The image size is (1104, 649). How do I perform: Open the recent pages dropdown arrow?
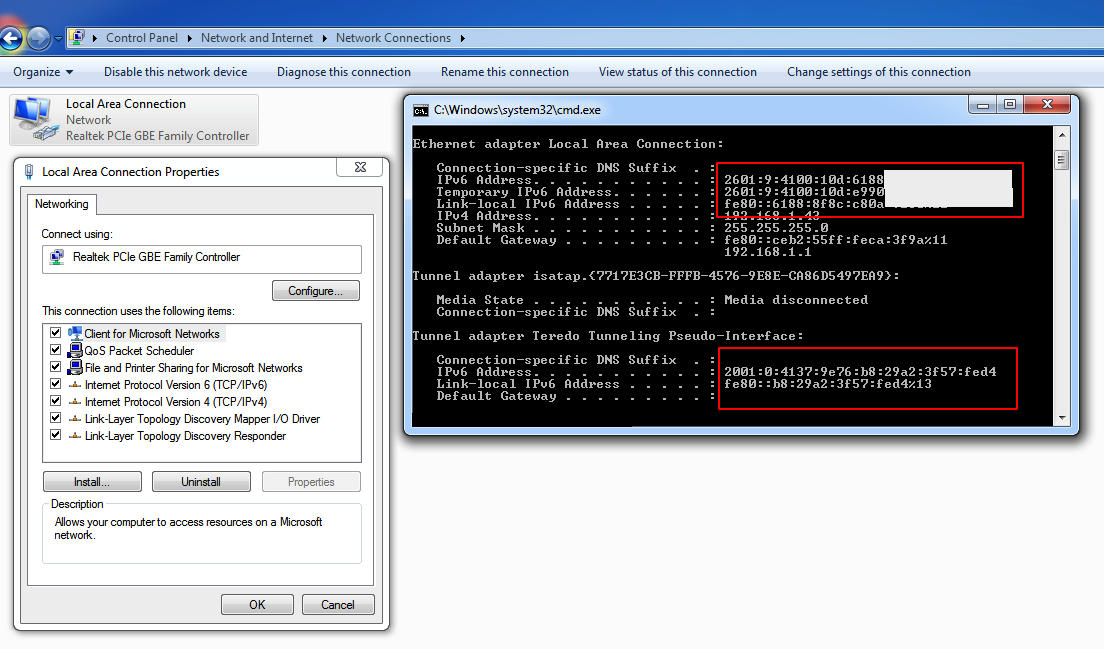(x=58, y=39)
